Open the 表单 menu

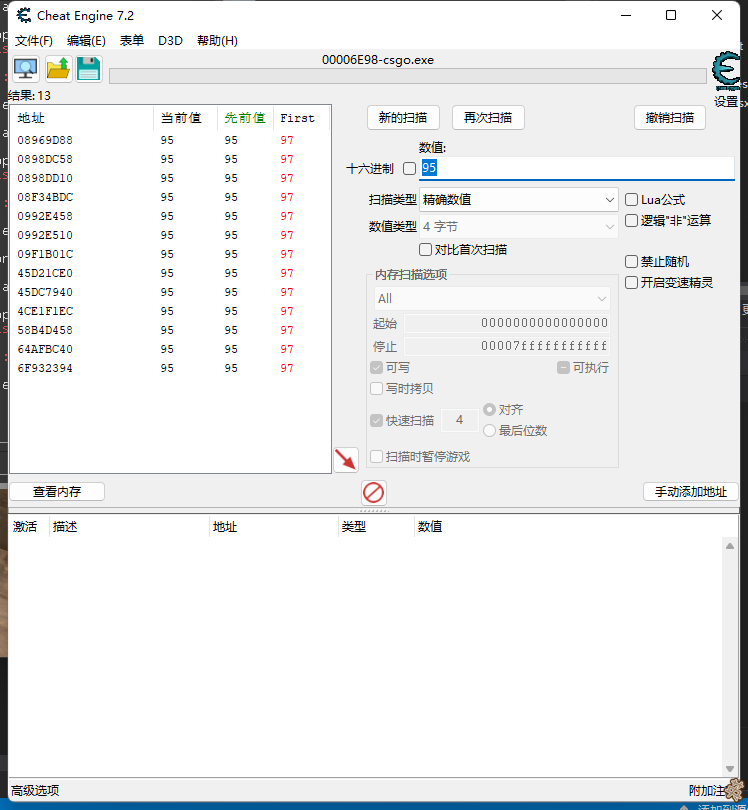132,40
